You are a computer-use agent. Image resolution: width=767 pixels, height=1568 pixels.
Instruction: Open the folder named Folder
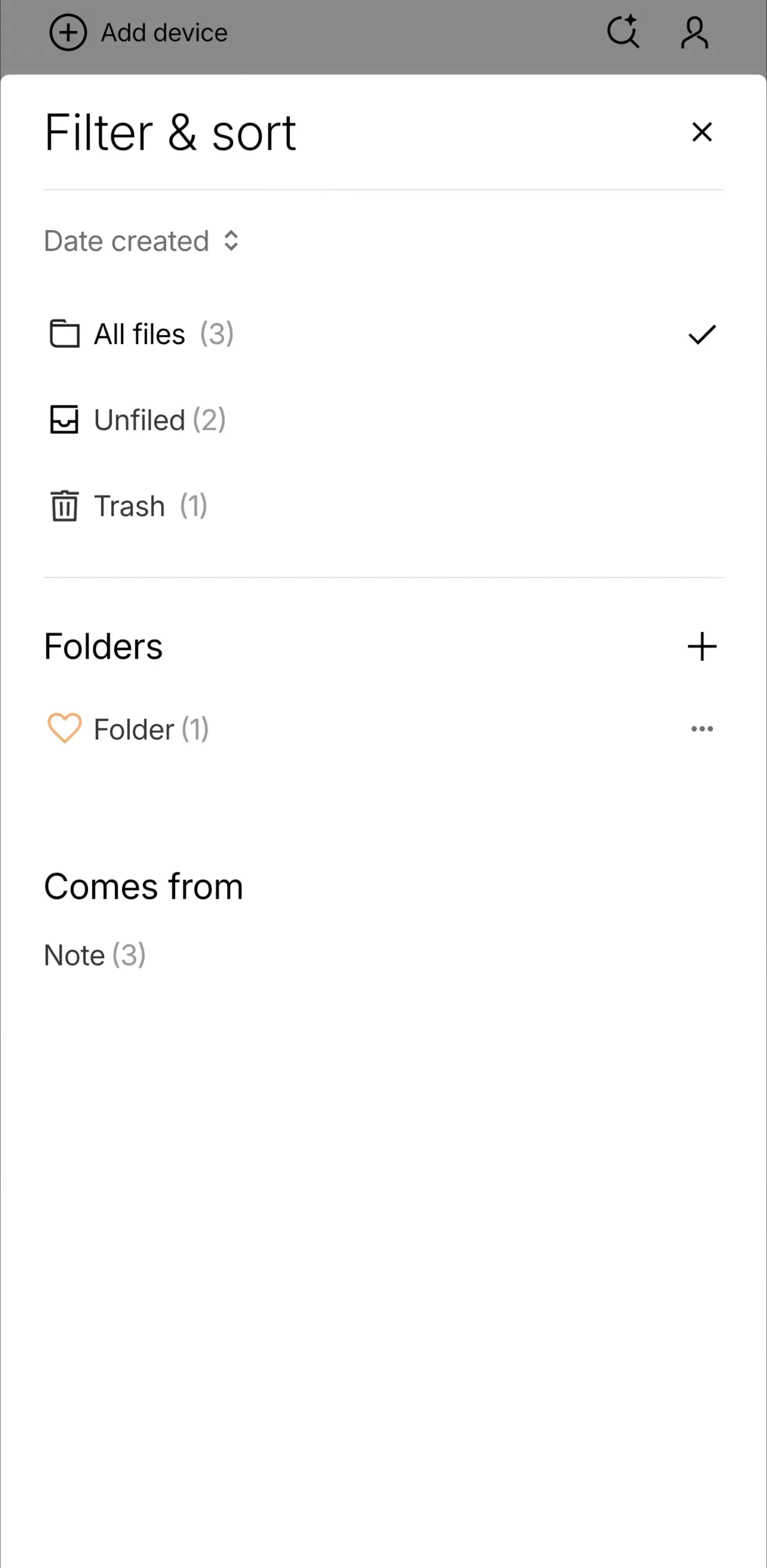(151, 729)
